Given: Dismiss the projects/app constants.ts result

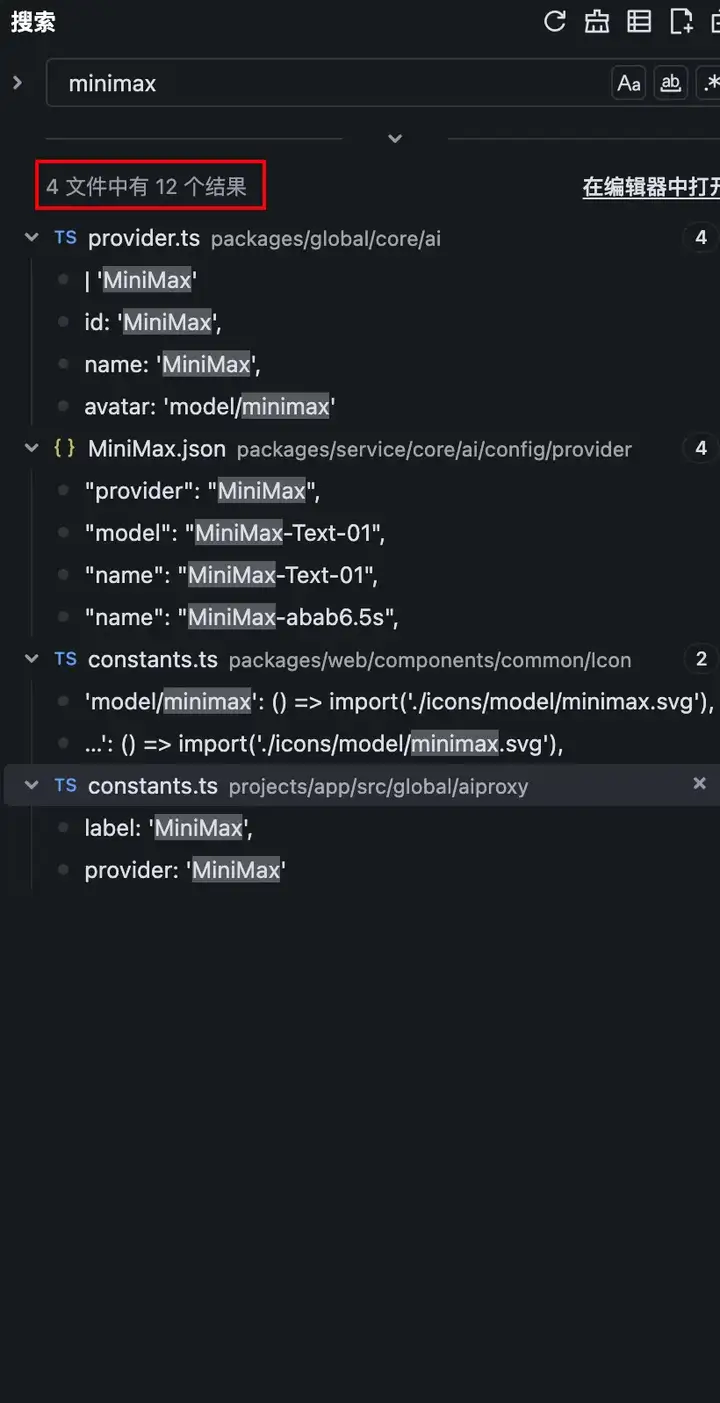Looking at the screenshot, I should [x=700, y=783].
